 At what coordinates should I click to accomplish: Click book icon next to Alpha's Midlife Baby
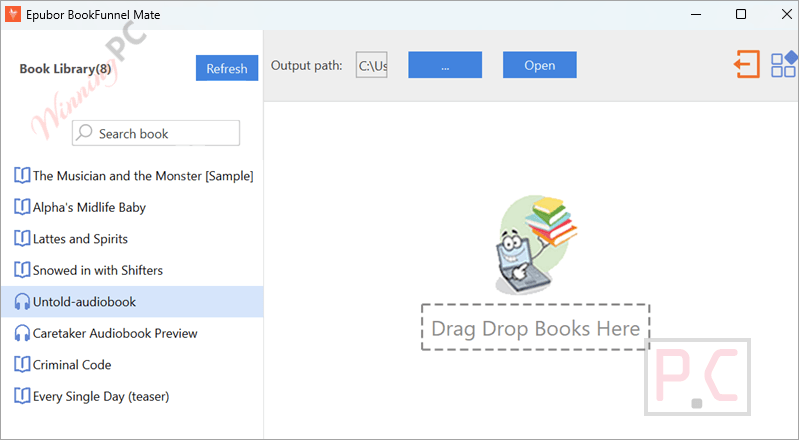click(x=22, y=207)
